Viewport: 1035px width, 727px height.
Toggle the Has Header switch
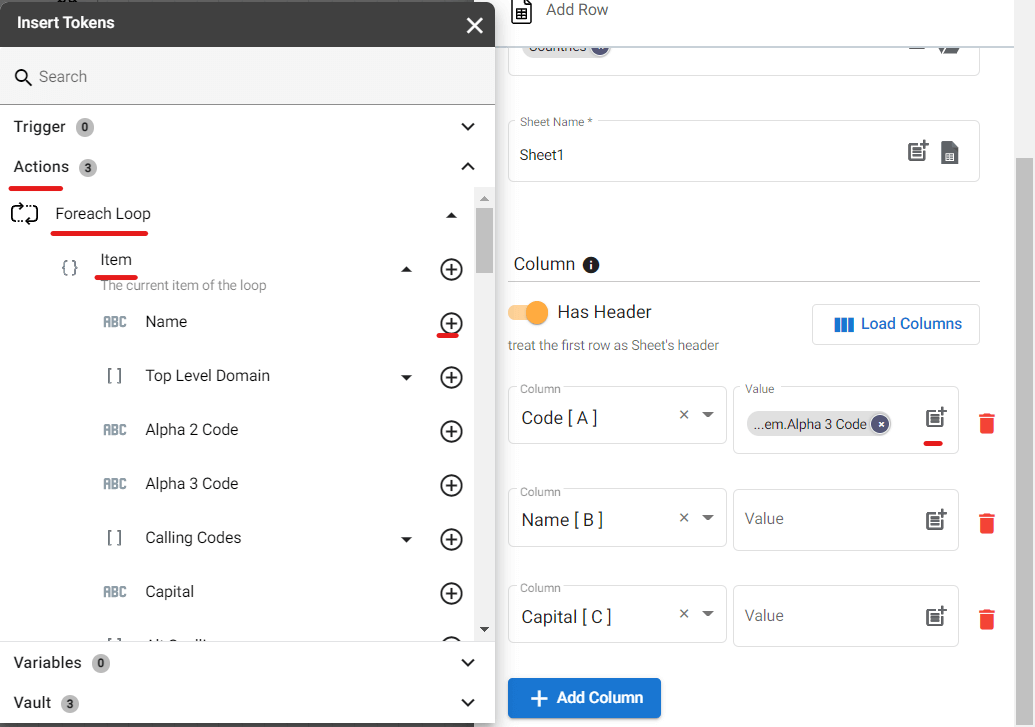coord(529,312)
